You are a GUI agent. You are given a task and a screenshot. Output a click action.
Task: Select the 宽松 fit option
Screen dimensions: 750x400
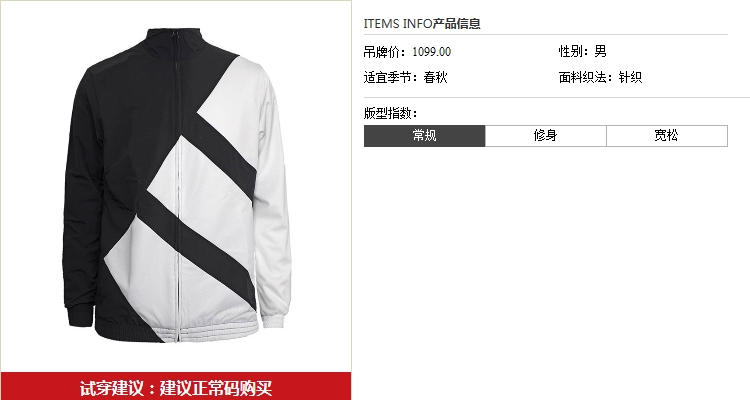coord(667,136)
